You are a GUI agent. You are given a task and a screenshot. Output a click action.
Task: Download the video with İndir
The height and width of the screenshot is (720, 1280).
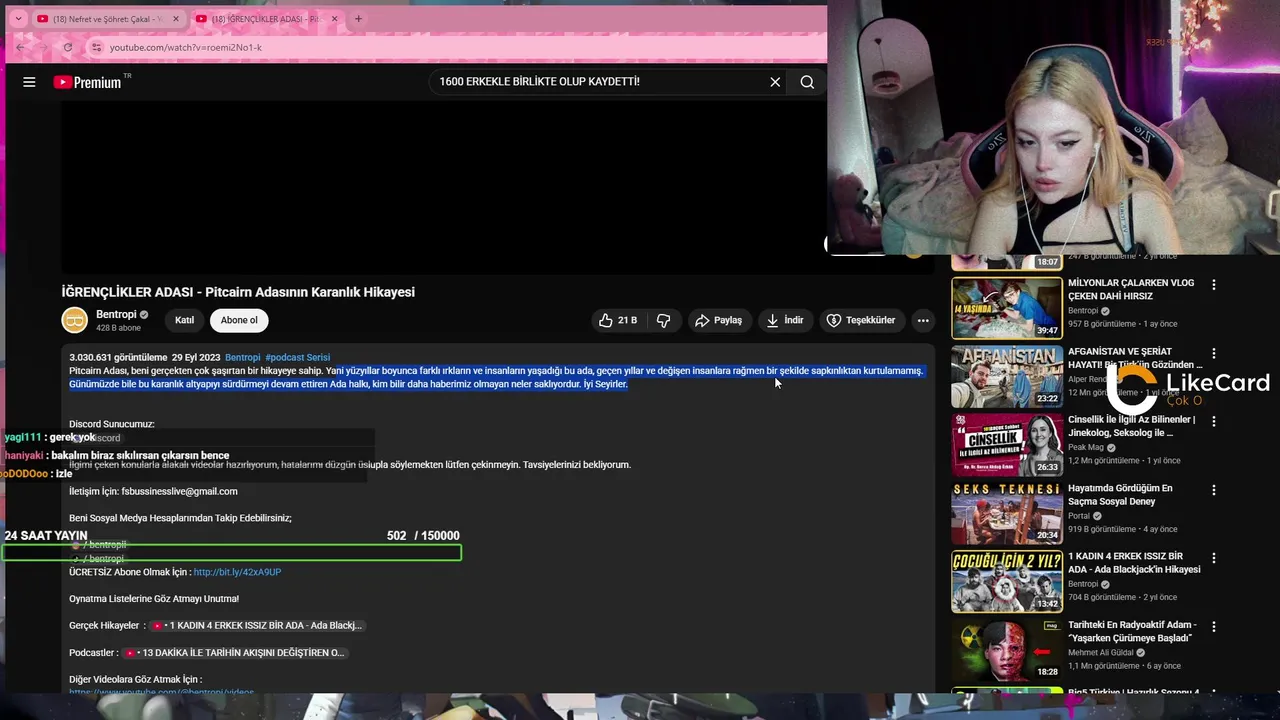[x=785, y=320]
